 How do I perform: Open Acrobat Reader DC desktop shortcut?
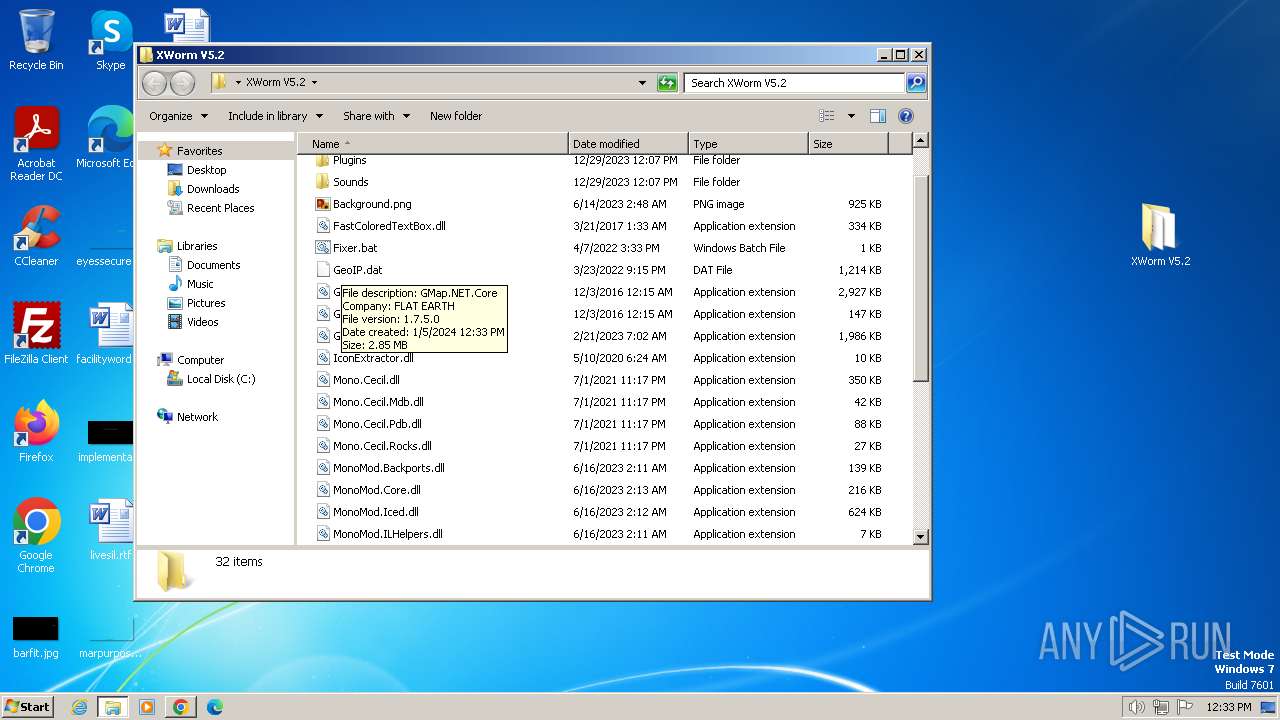(x=36, y=143)
